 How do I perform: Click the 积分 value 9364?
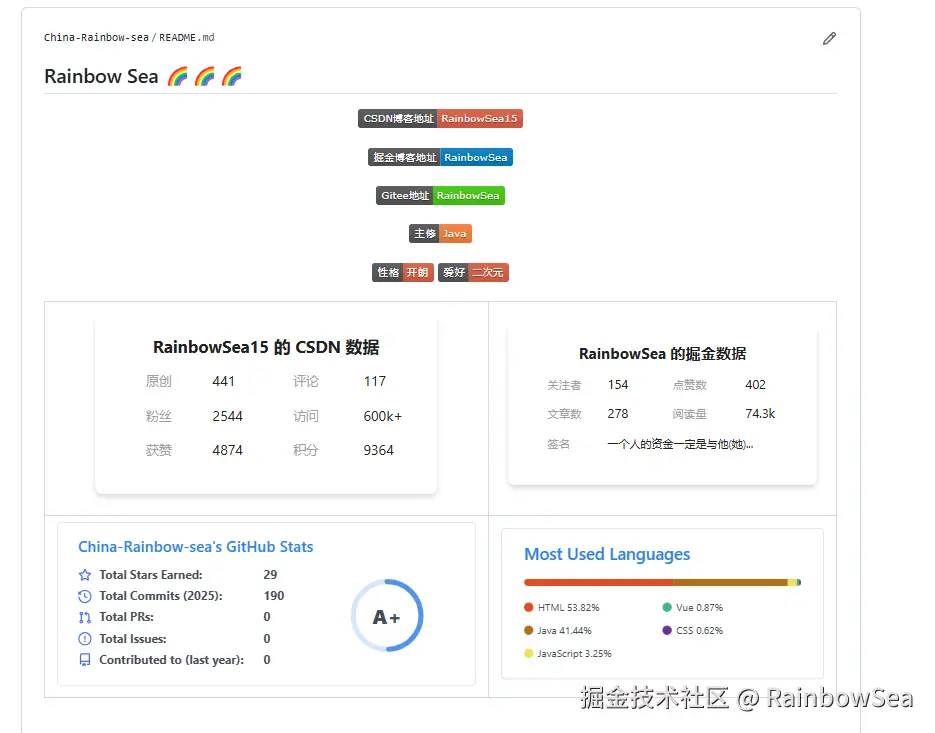tap(379, 450)
